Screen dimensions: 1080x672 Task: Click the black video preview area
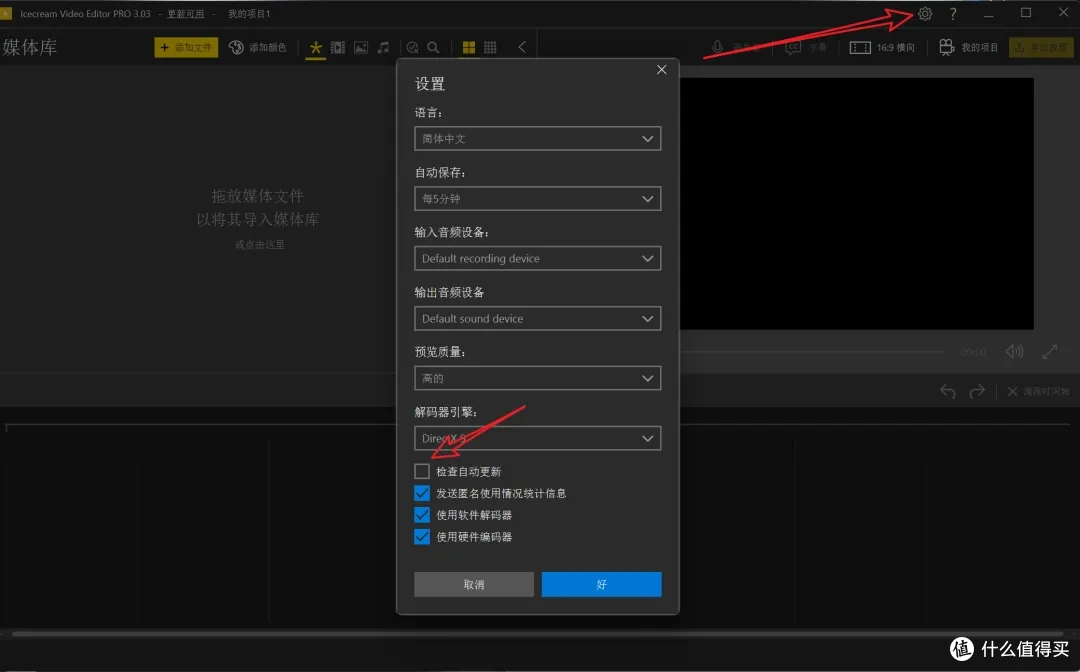tap(856, 203)
